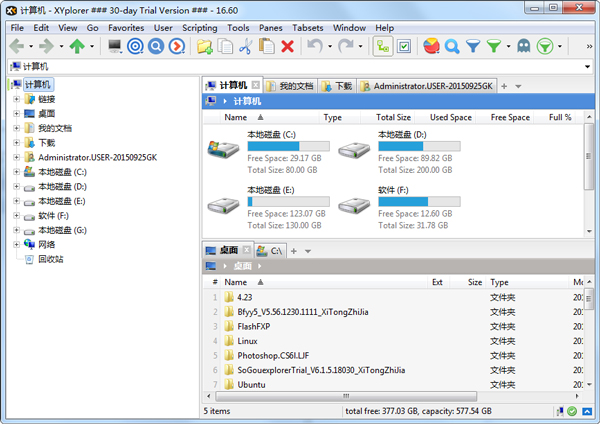
Task: Switch to the 我的文档 tab
Action: [290, 86]
